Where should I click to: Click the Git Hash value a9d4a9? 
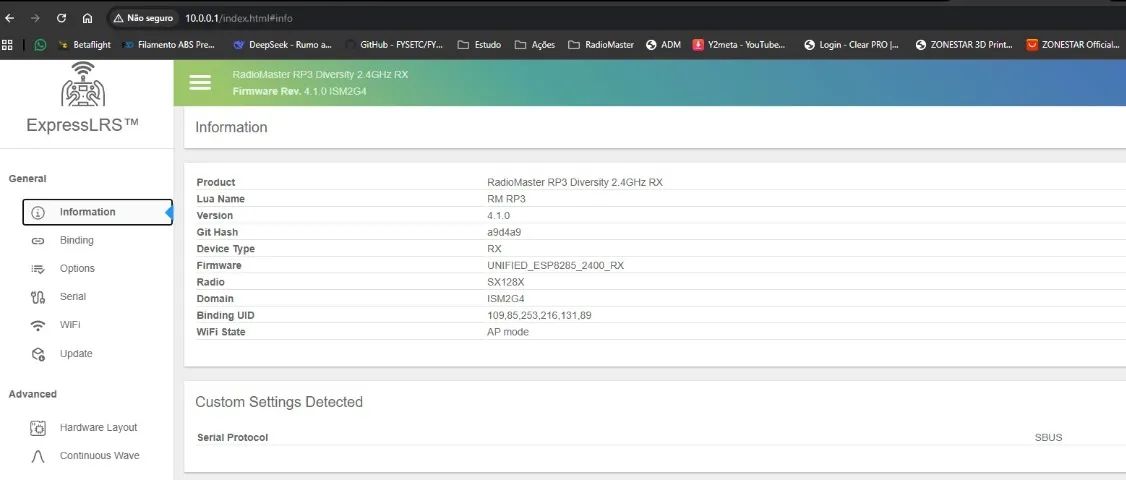pos(503,232)
